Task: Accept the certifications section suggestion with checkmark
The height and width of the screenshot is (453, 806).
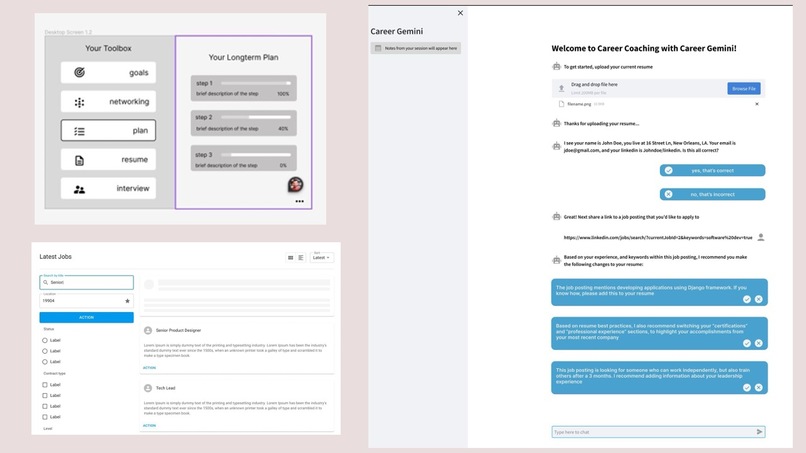Action: click(x=747, y=343)
